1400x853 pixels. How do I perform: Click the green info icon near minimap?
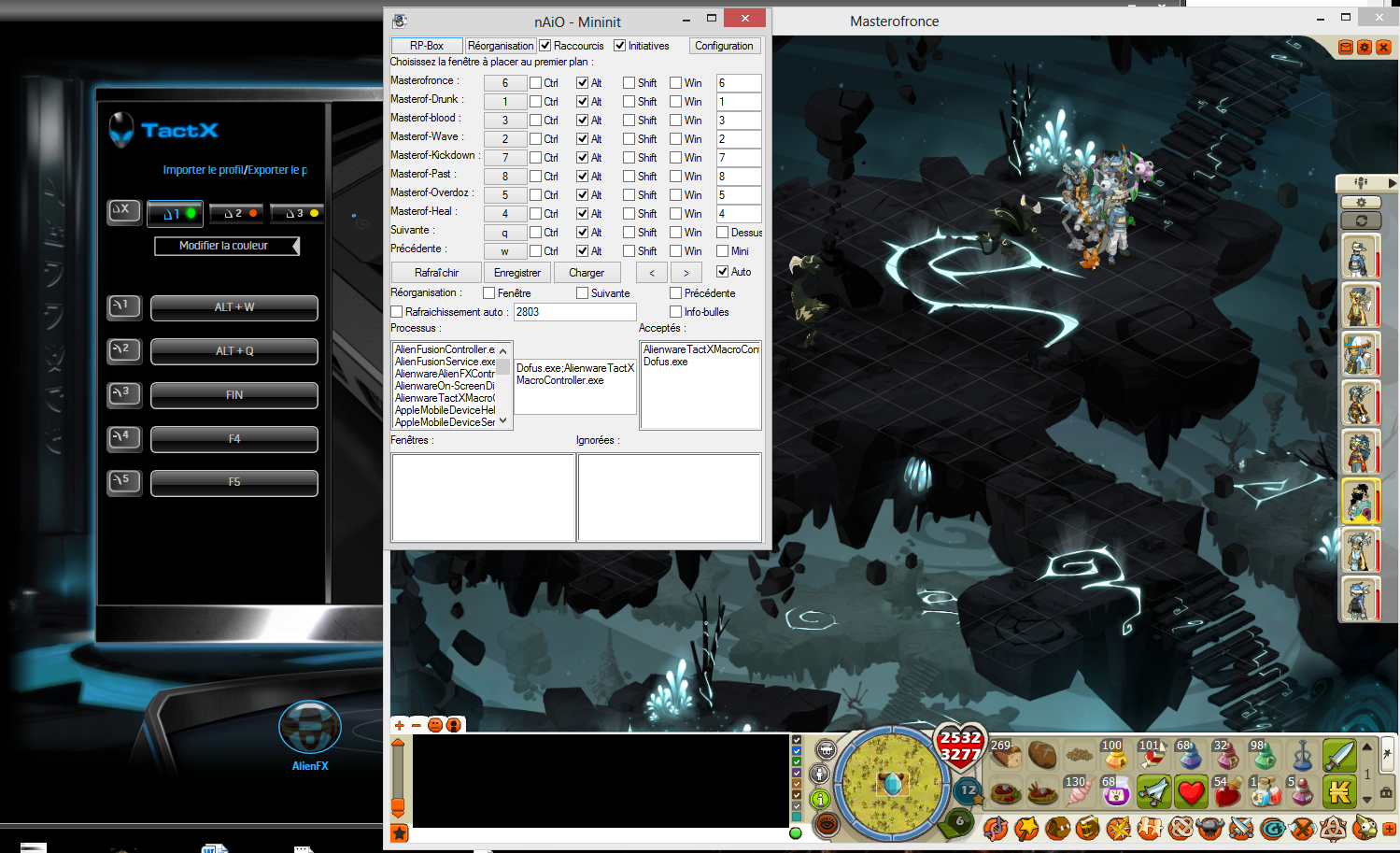click(x=820, y=799)
